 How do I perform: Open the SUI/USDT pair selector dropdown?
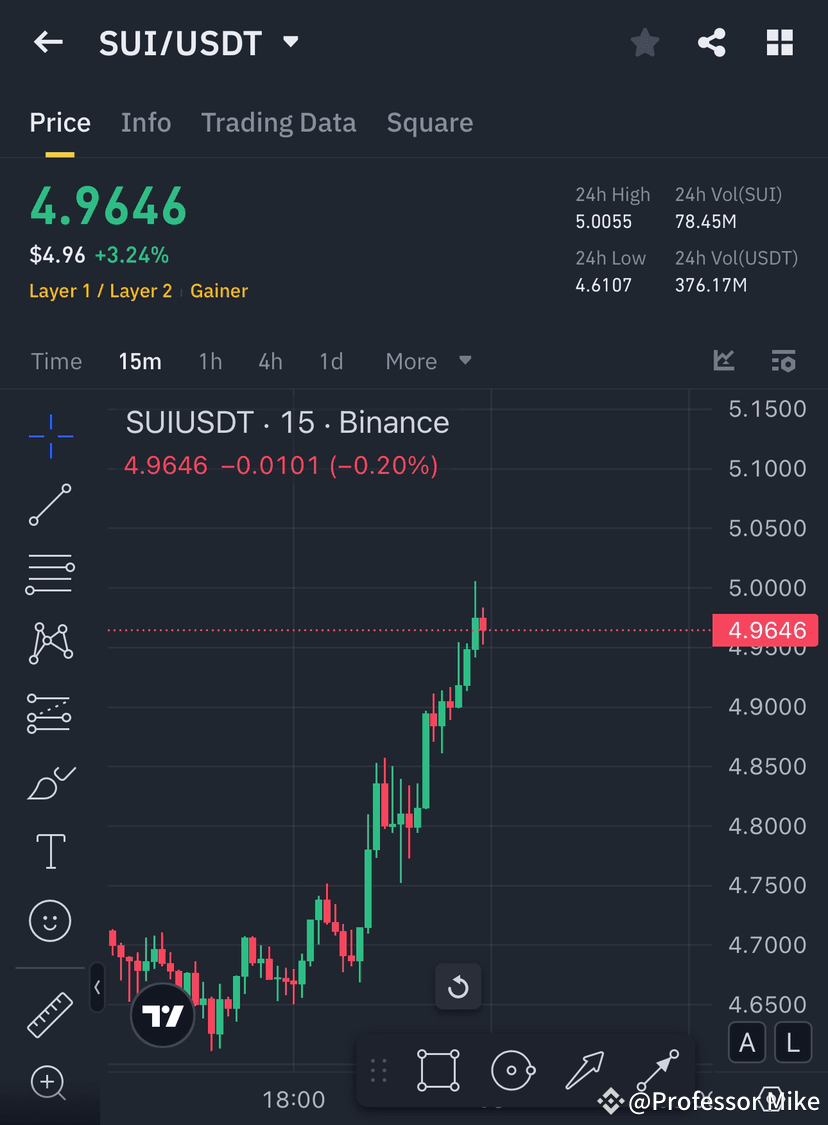click(289, 42)
